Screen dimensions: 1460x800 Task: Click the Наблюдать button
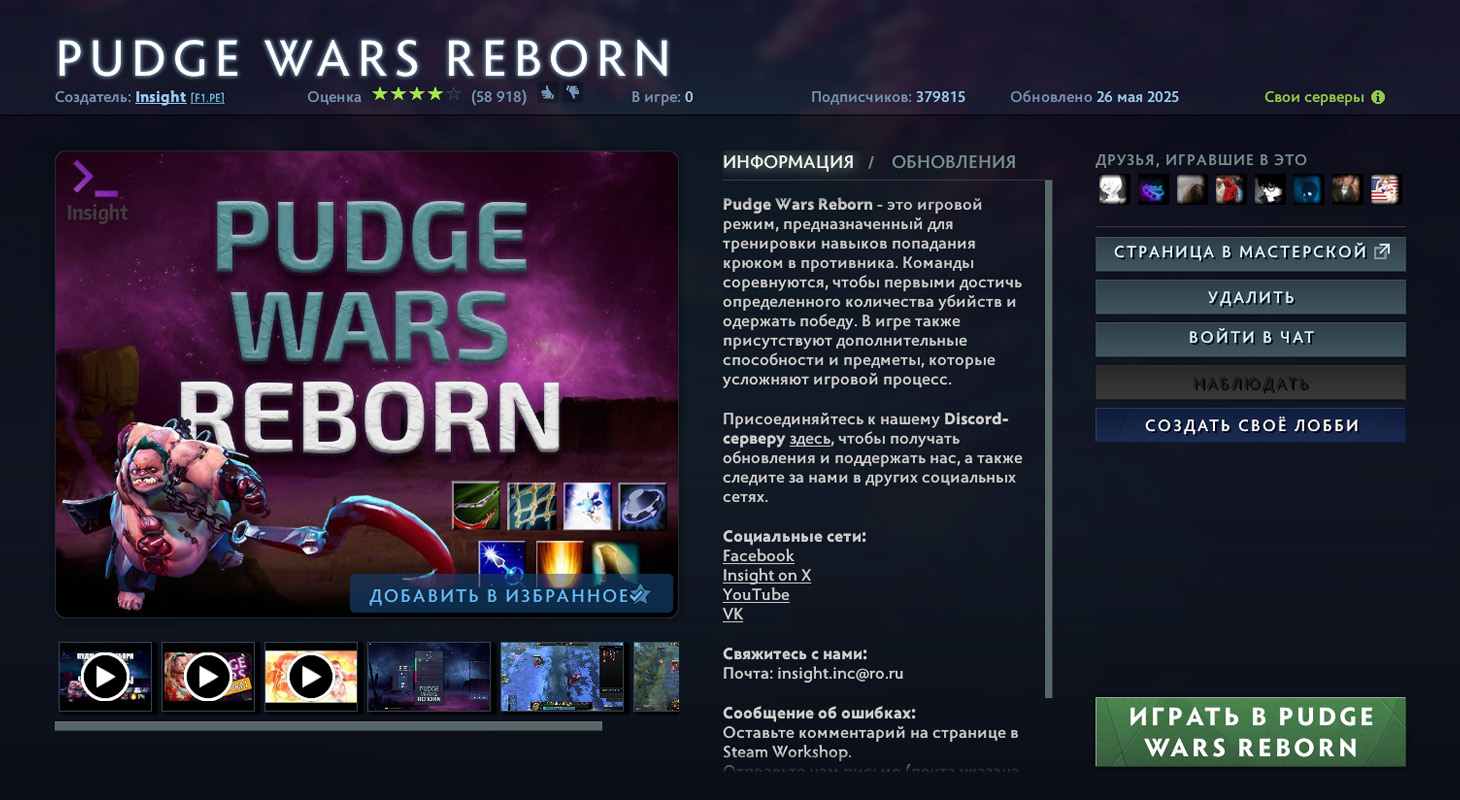click(1251, 383)
